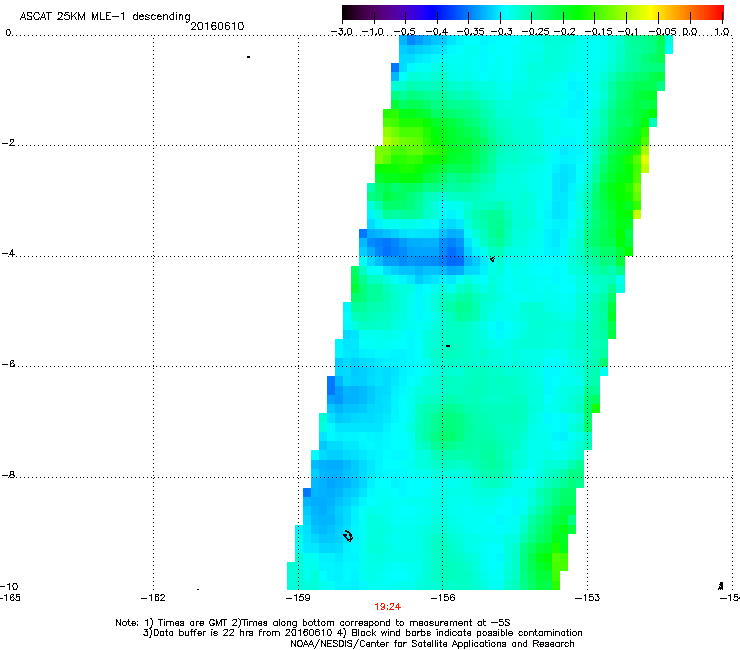
Task: Click the longitude axis label -156
Action: pos(443,598)
